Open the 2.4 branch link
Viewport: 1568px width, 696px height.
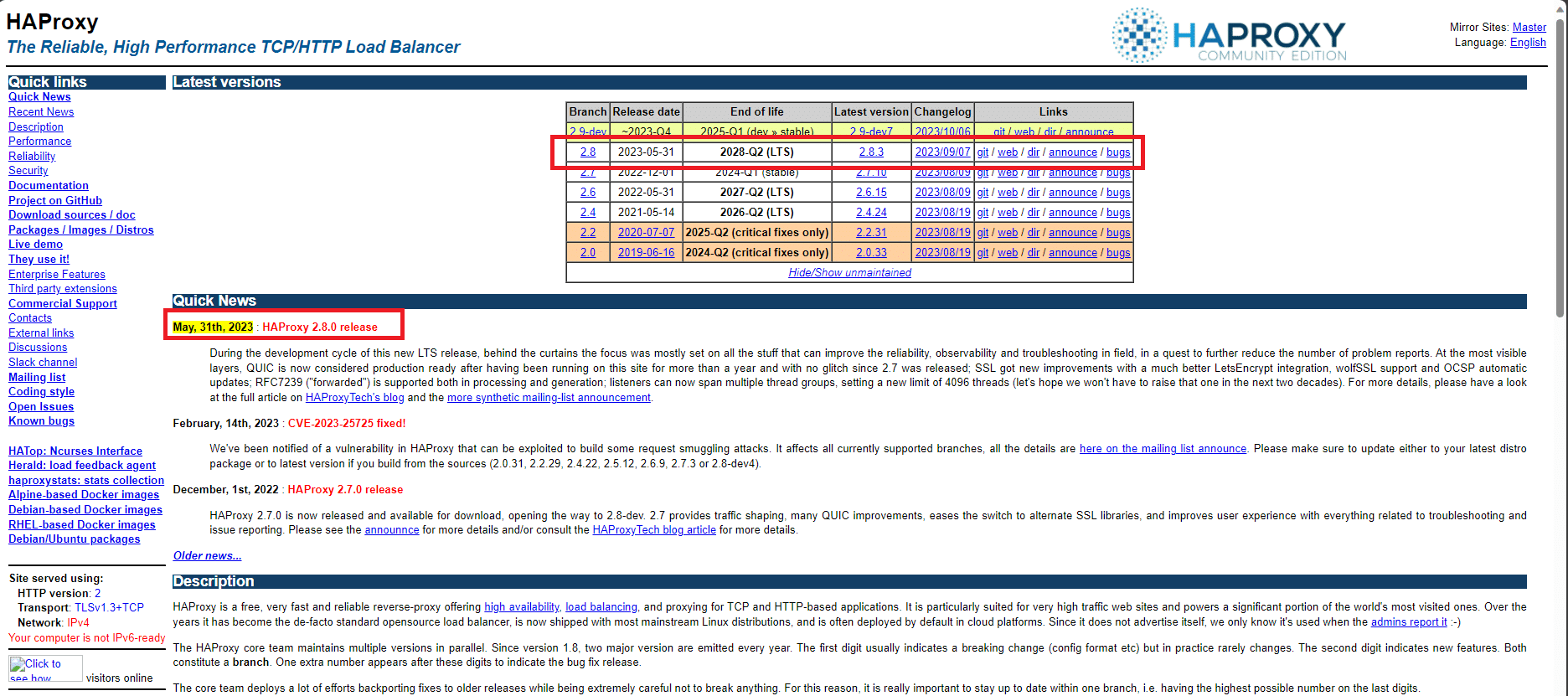pos(588,212)
